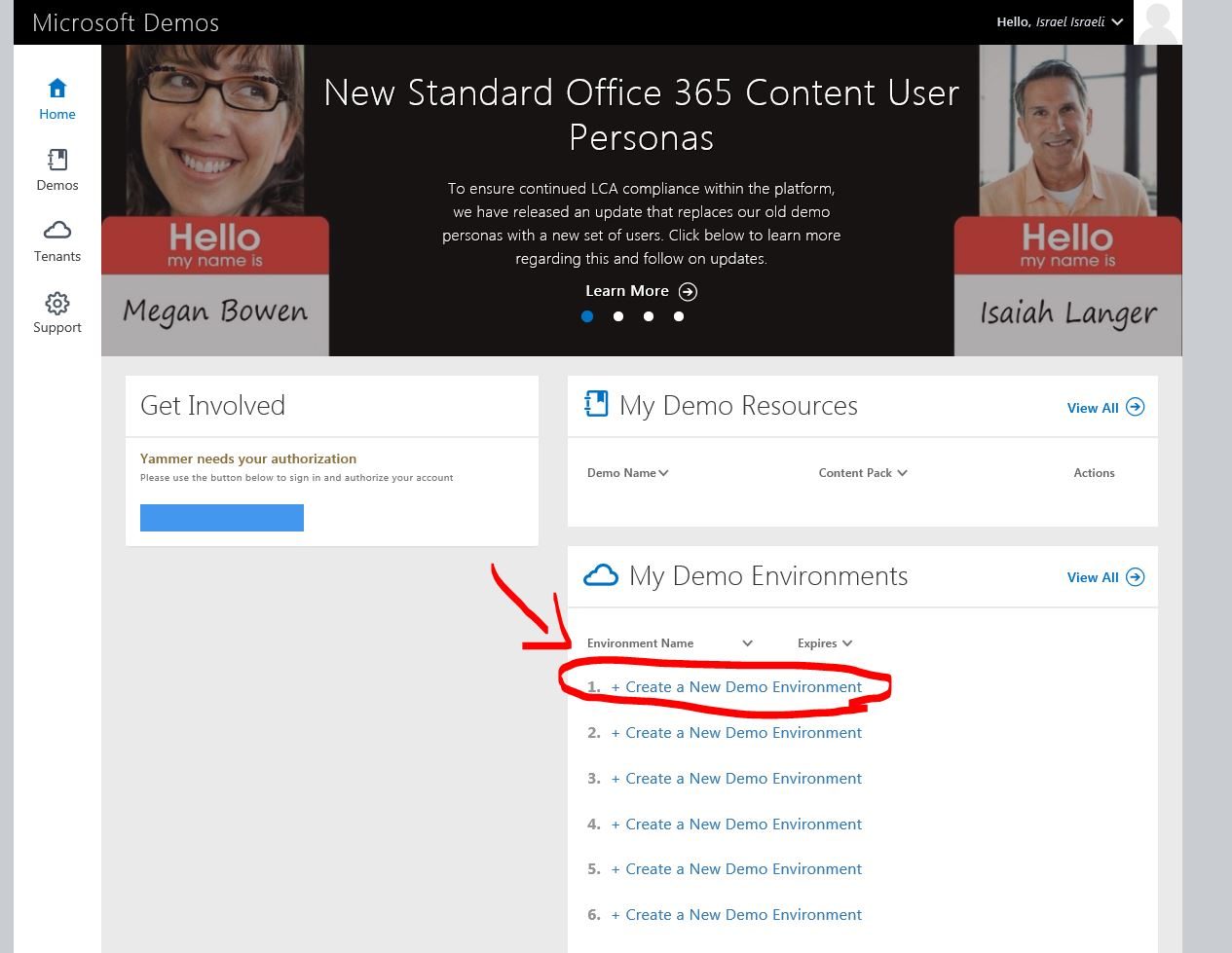Viewport: 1232px width, 953px height.
Task: Create a New Demo Environment in row 6
Action: (x=736, y=915)
